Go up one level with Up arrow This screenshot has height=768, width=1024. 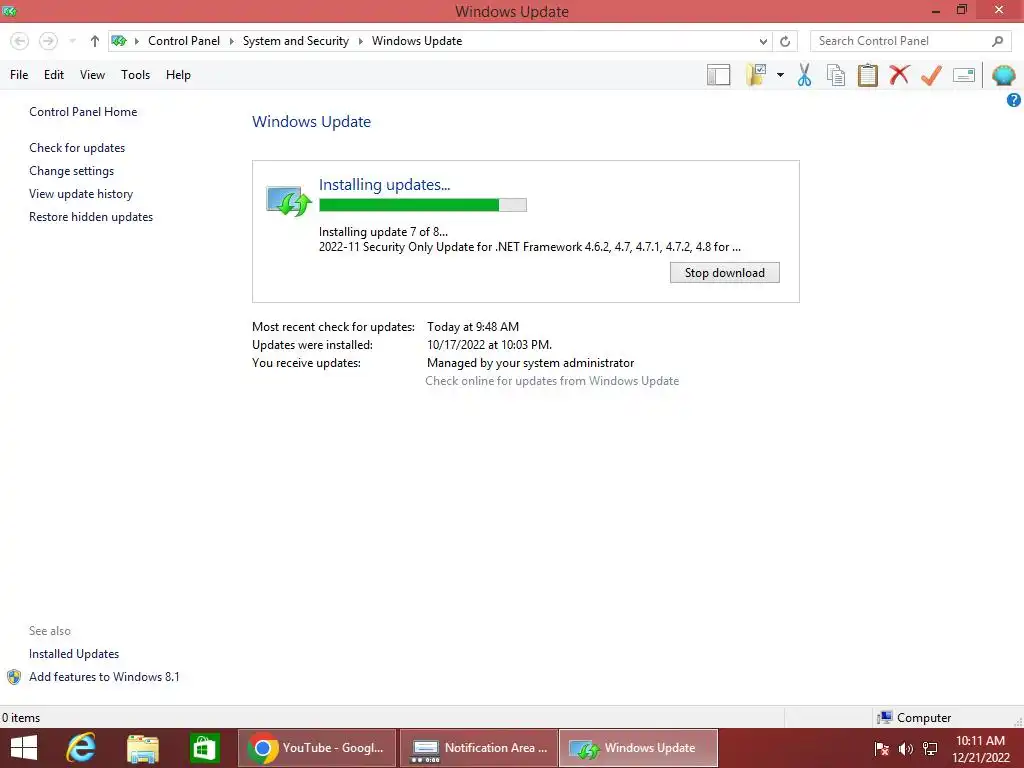point(95,41)
